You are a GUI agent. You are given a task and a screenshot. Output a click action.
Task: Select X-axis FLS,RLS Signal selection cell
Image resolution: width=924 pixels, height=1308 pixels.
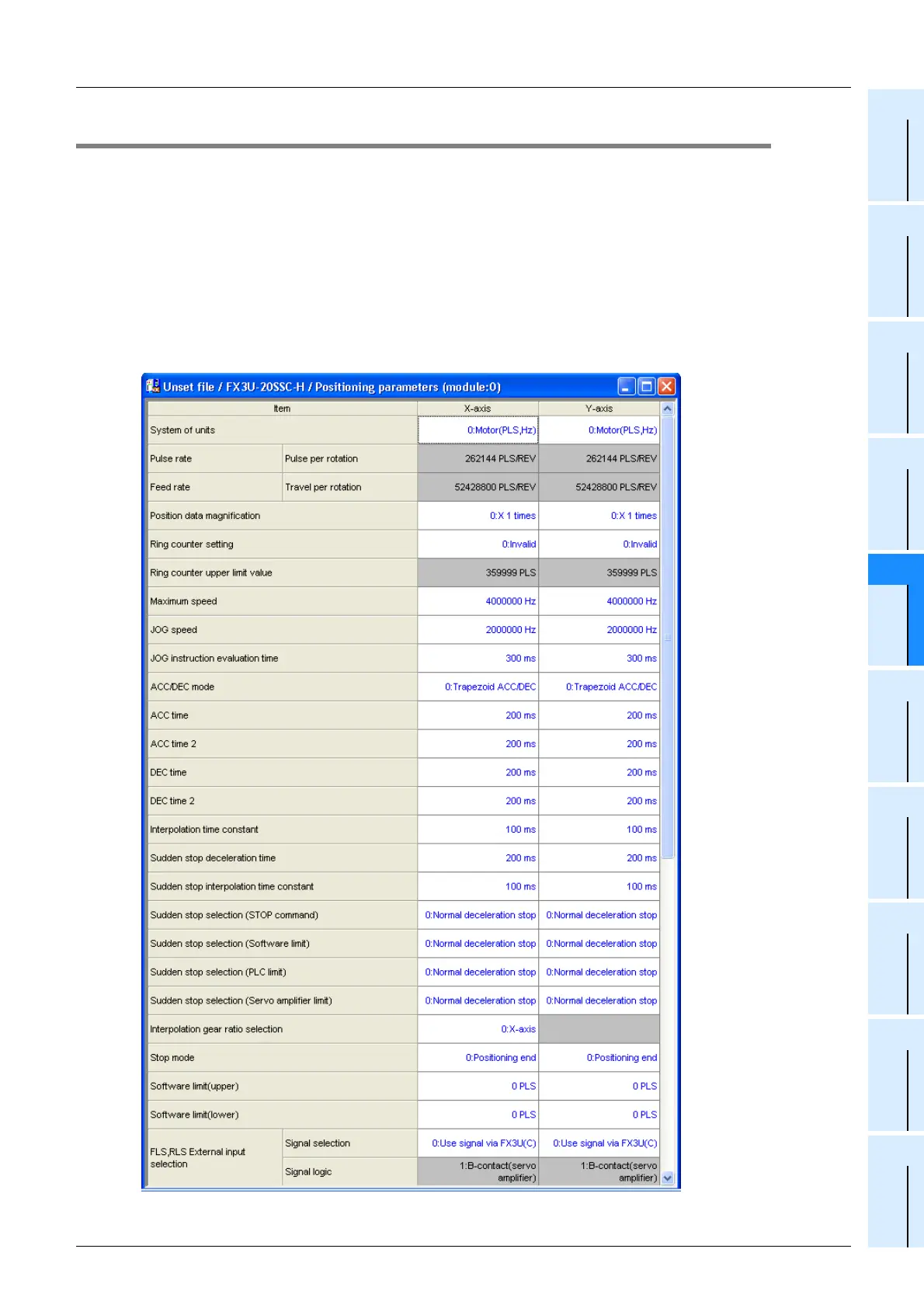pos(478,1143)
